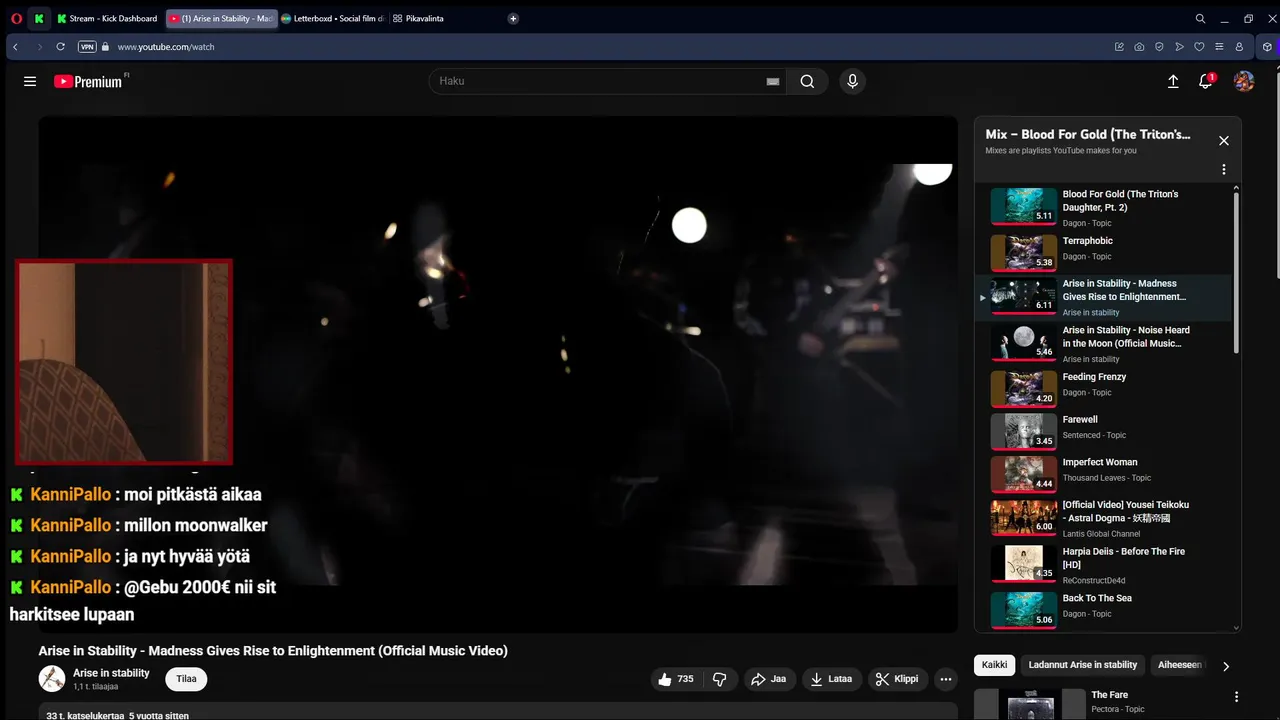Download the video with Lataa

(831, 679)
